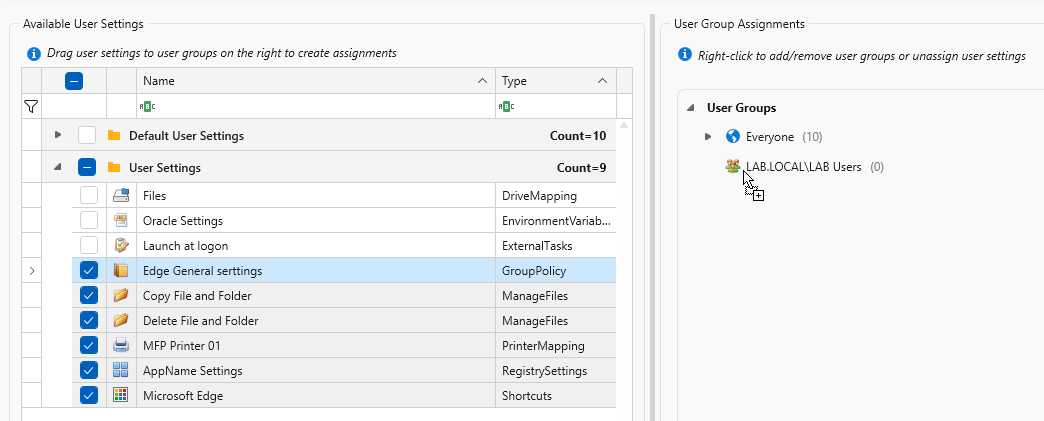Toggle the select-all checkbox in header
1044x421 pixels.
74,81
